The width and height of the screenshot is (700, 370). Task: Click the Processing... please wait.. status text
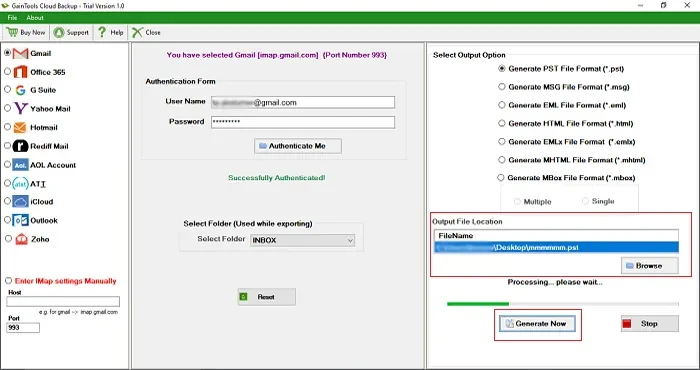[555, 282]
